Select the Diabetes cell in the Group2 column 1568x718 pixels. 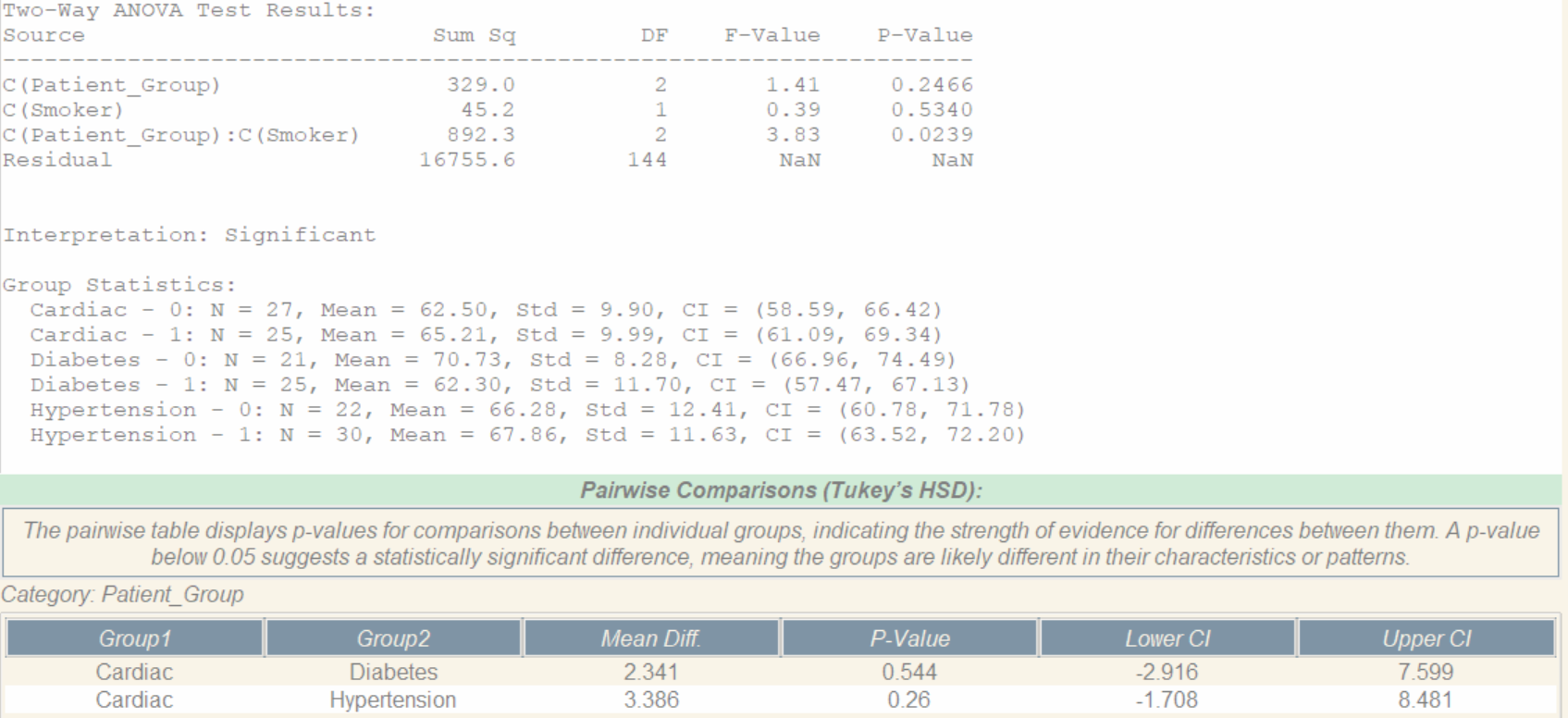pos(393,672)
